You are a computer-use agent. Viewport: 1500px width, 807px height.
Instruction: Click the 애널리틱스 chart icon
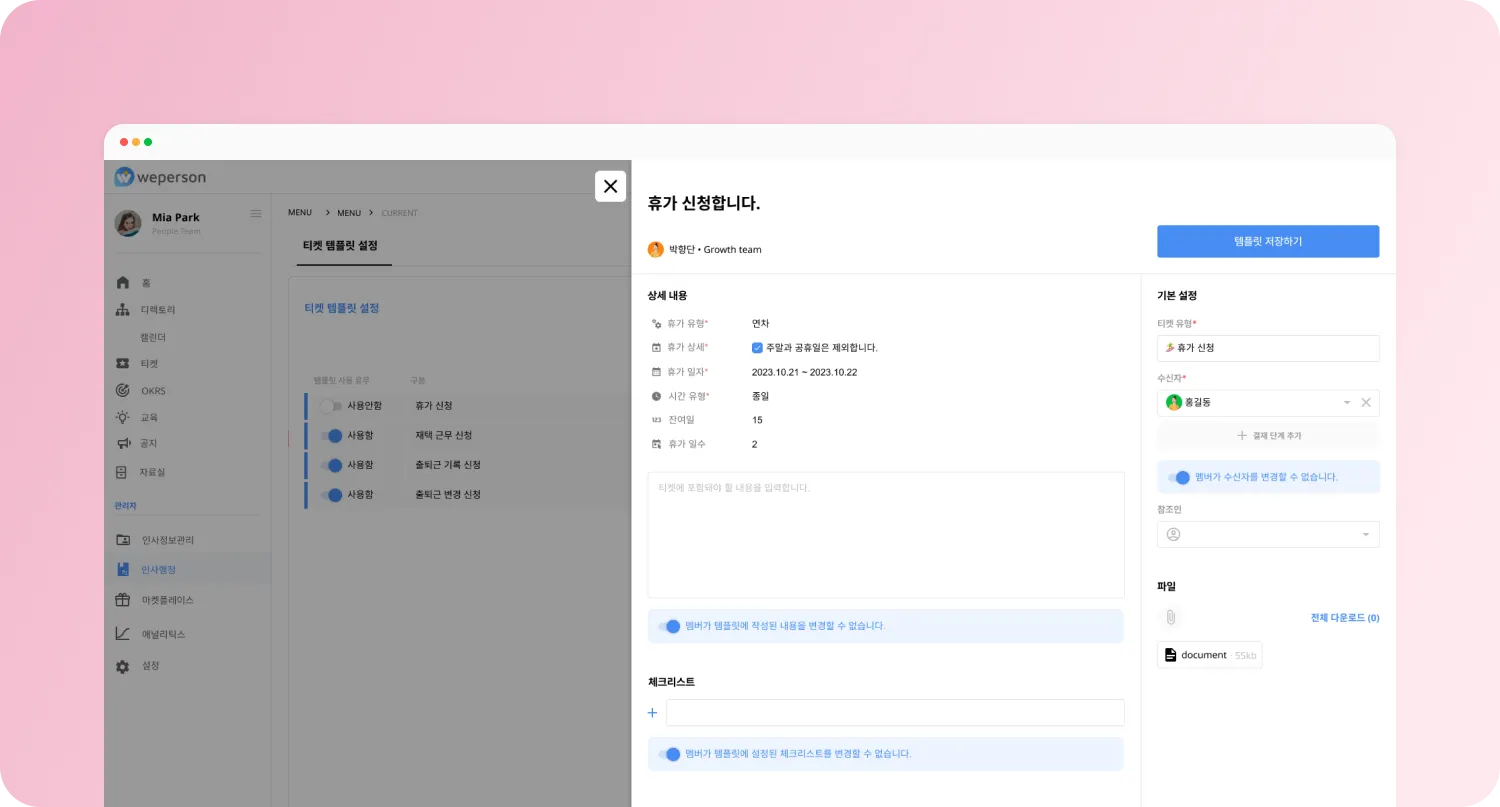click(x=123, y=634)
